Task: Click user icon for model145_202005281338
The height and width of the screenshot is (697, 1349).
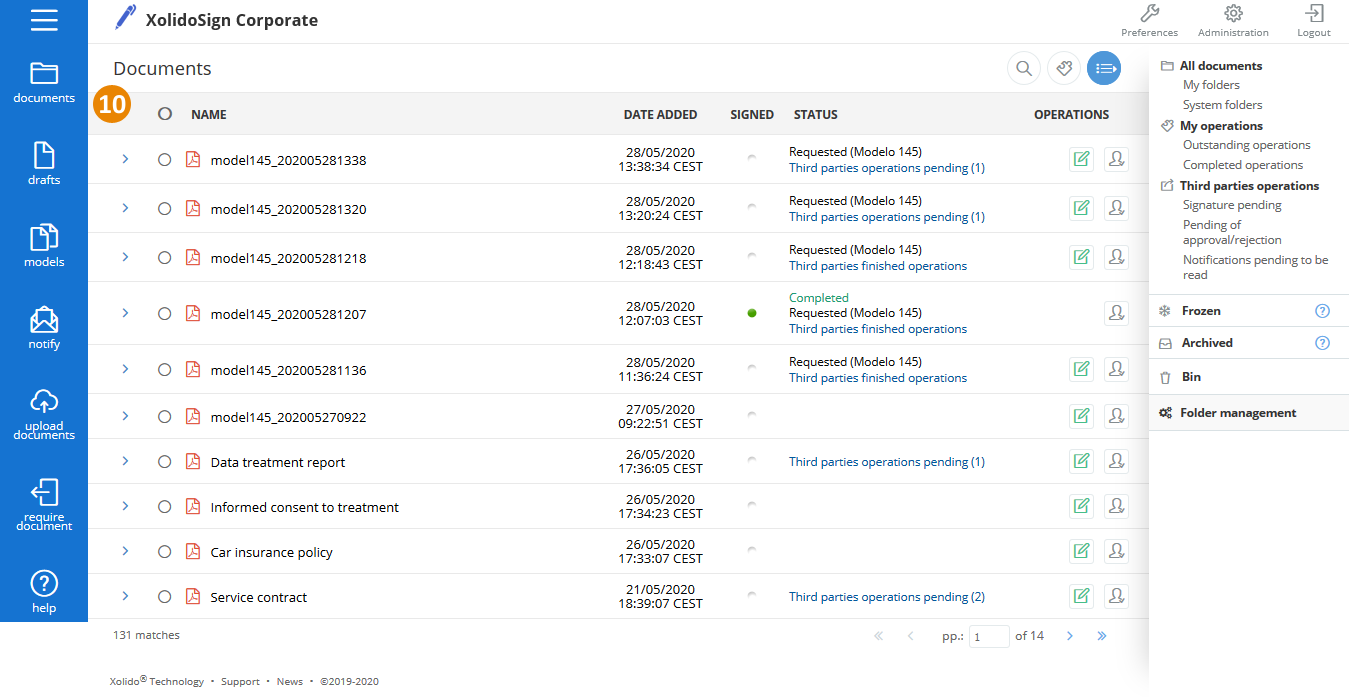Action: 1116,159
